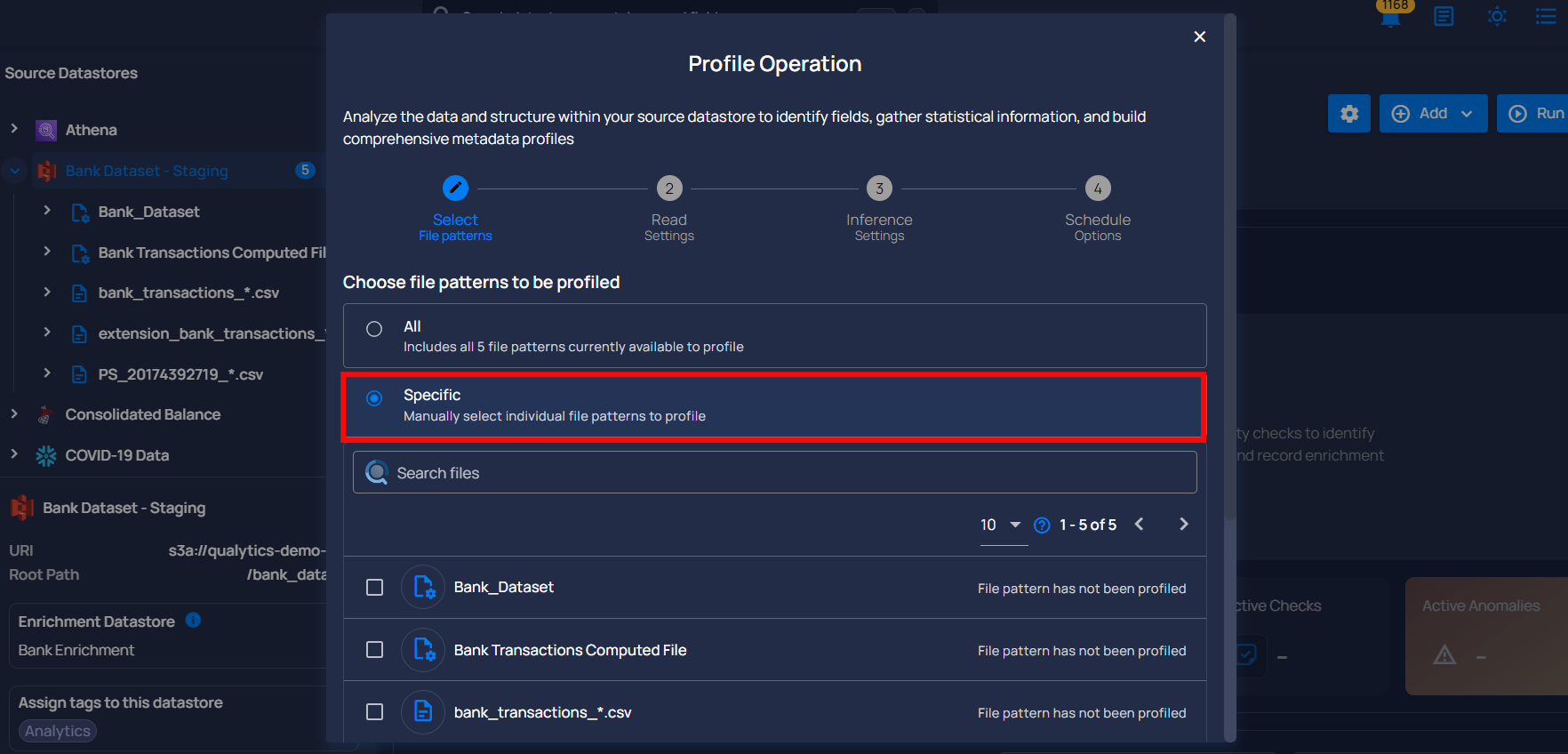Expand the Athena datastore tree node

click(x=14, y=129)
